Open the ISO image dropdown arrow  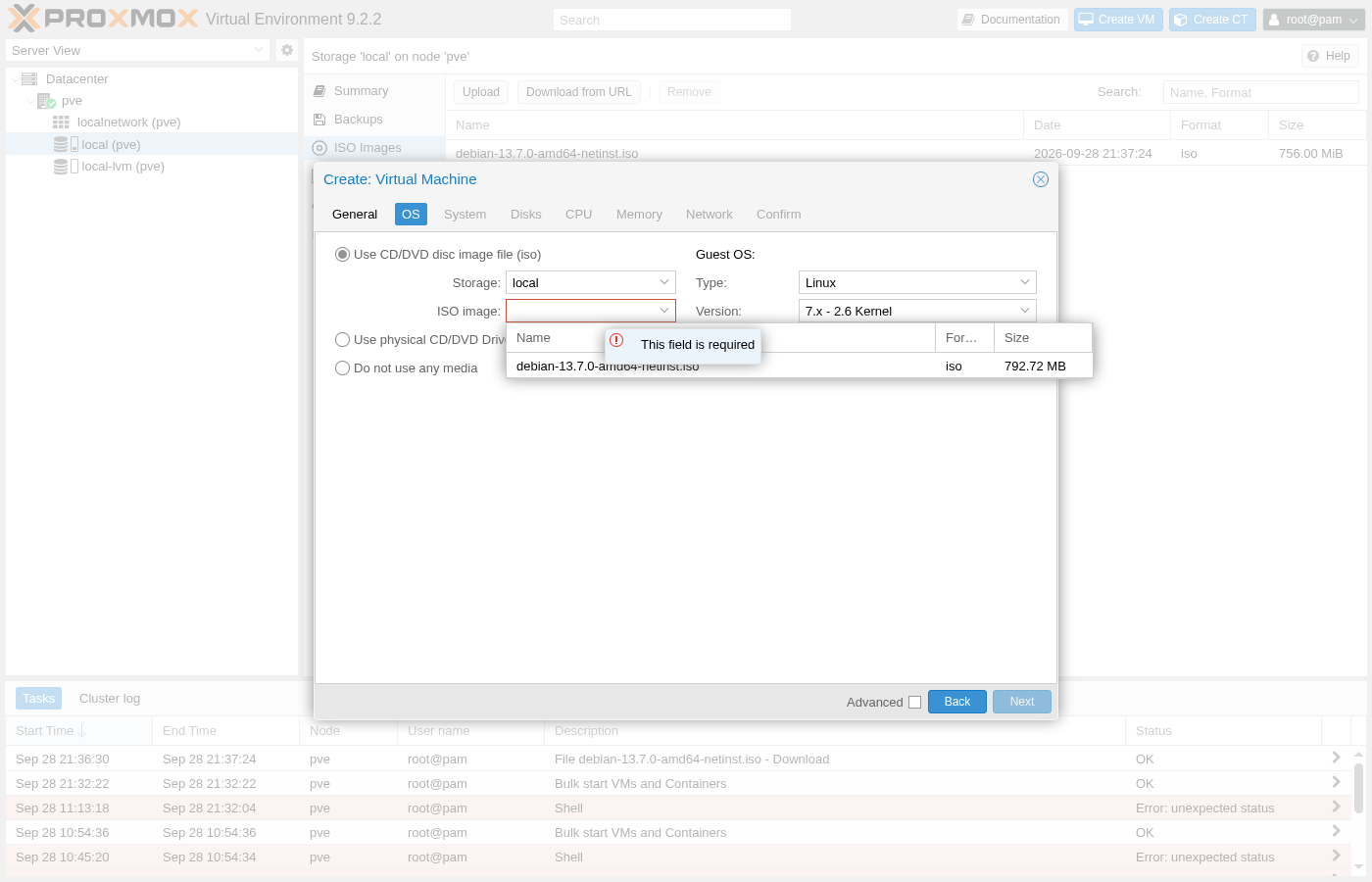click(x=664, y=311)
